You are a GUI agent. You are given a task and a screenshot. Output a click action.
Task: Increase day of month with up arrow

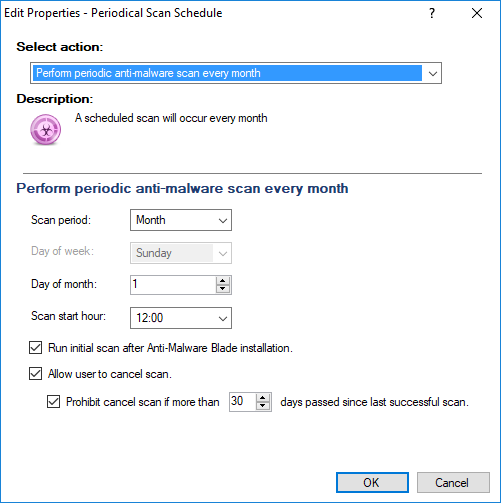(223, 281)
